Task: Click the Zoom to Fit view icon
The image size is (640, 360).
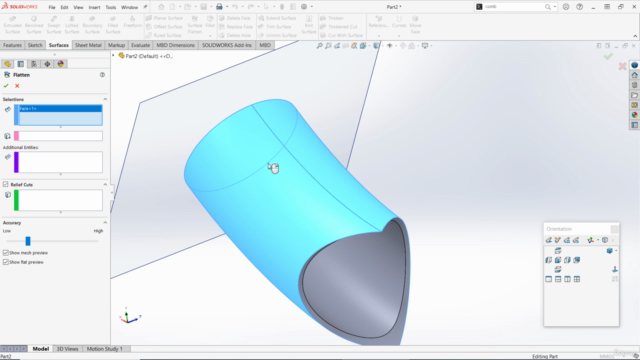Action: pos(320,46)
